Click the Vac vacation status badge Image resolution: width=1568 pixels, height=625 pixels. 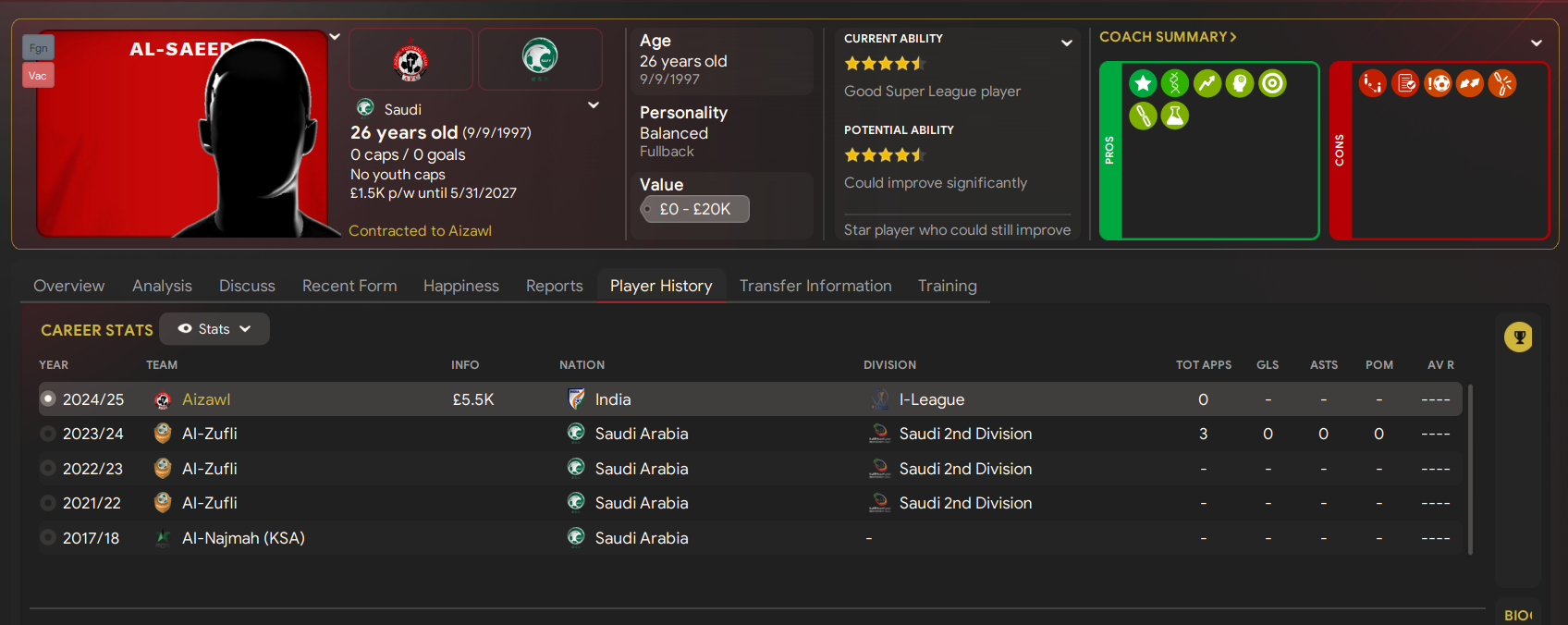[38, 76]
